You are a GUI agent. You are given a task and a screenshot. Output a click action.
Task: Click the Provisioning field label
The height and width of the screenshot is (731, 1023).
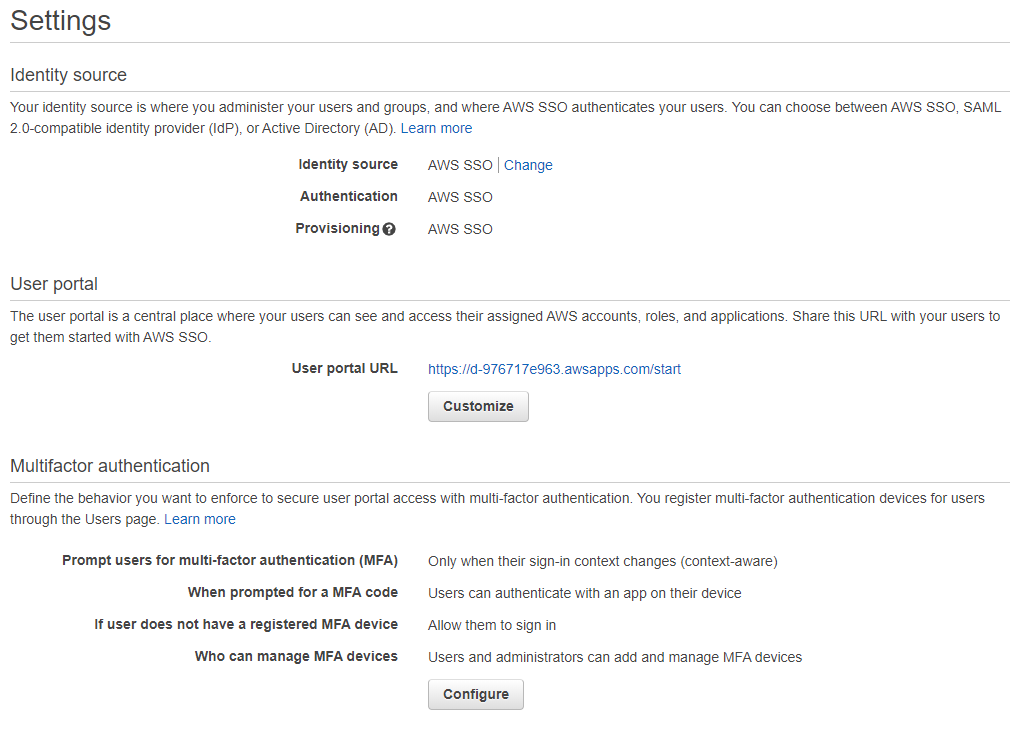337,228
